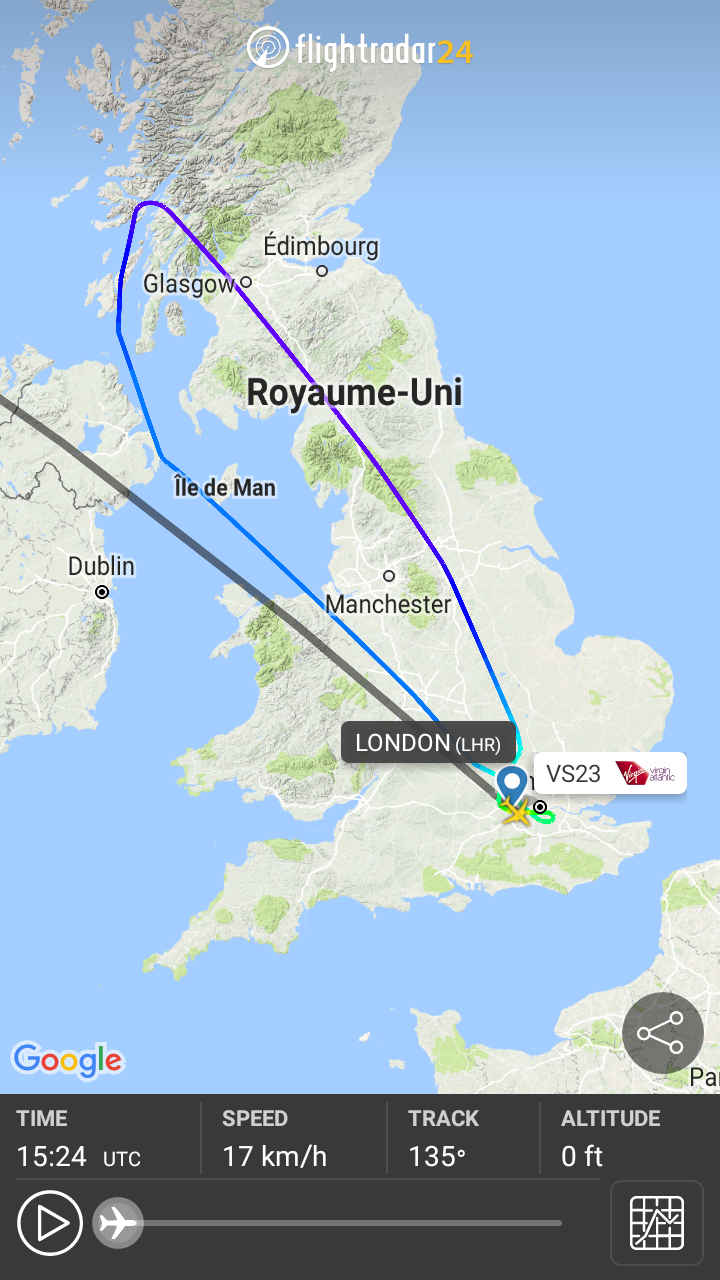Open the VS23 Virgin Atlantic flight label
This screenshot has width=720, height=1280.
pos(610,773)
